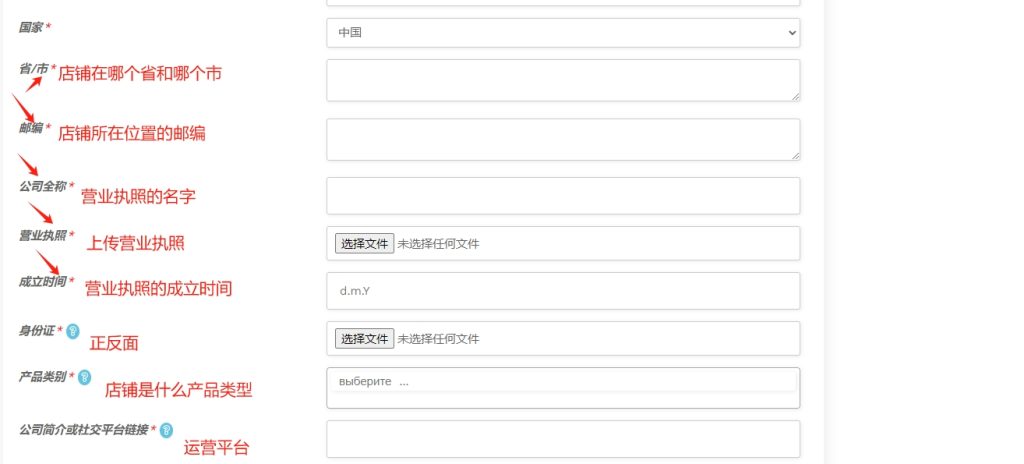
Task: Open the 国家 dropdown showing 中国
Action: point(563,33)
